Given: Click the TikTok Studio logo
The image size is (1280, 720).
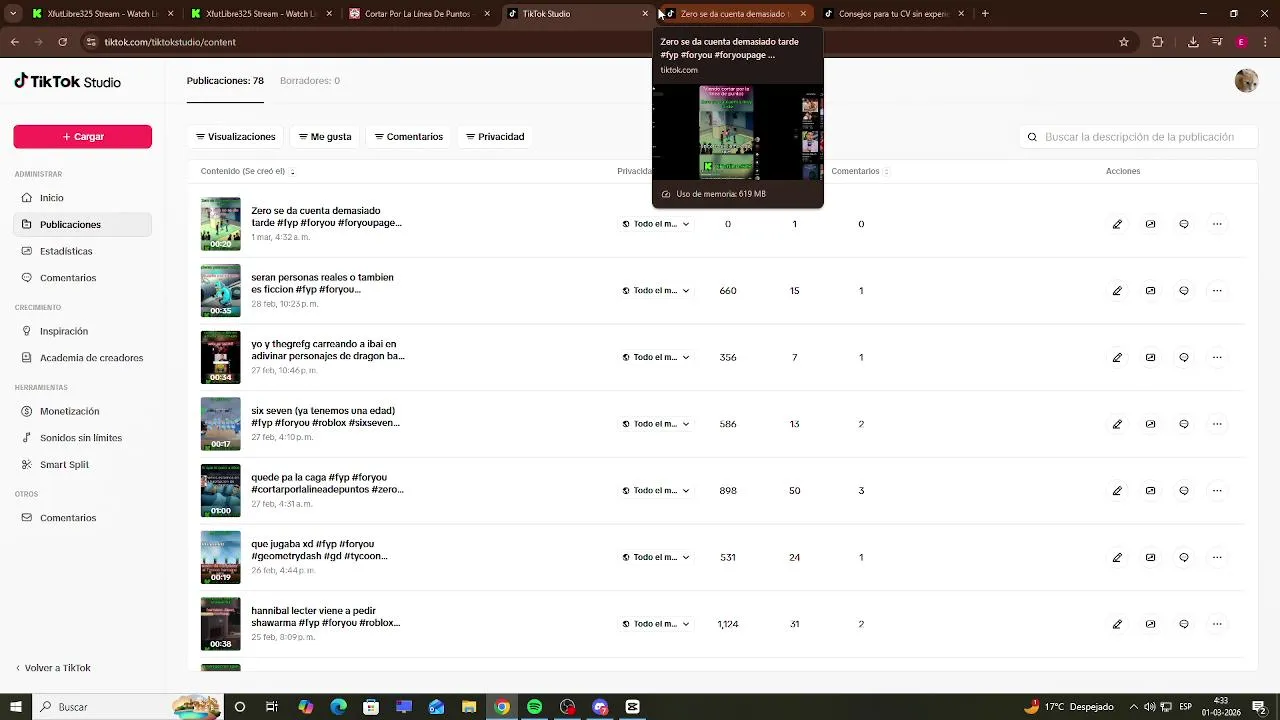Looking at the screenshot, I should [x=68, y=82].
